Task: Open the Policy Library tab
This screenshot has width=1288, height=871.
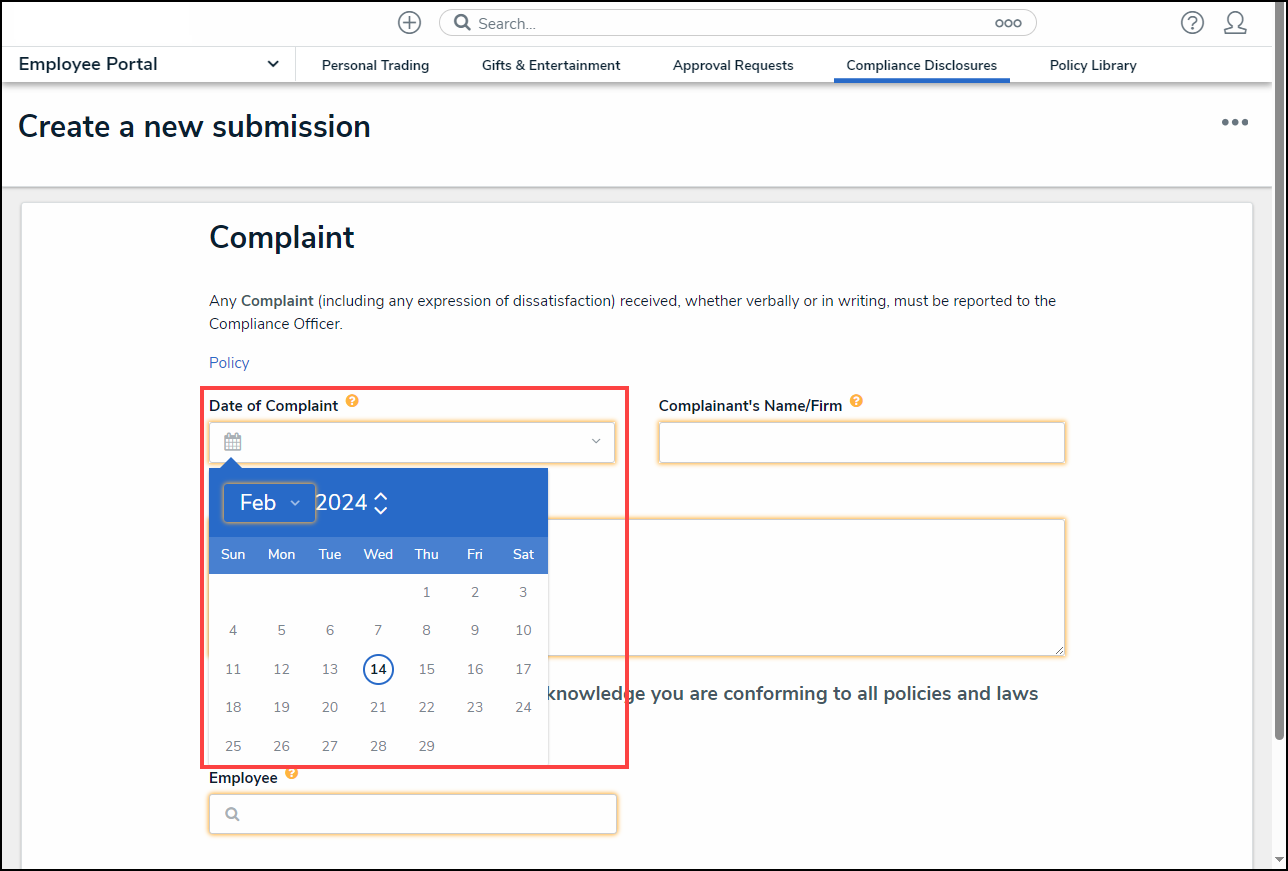Action: point(1092,65)
